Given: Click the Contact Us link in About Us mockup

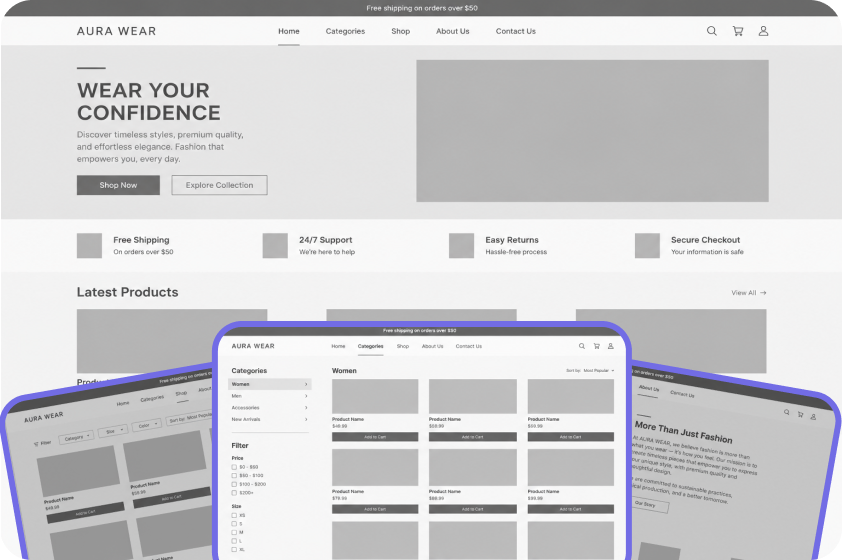Looking at the screenshot, I should (682, 394).
